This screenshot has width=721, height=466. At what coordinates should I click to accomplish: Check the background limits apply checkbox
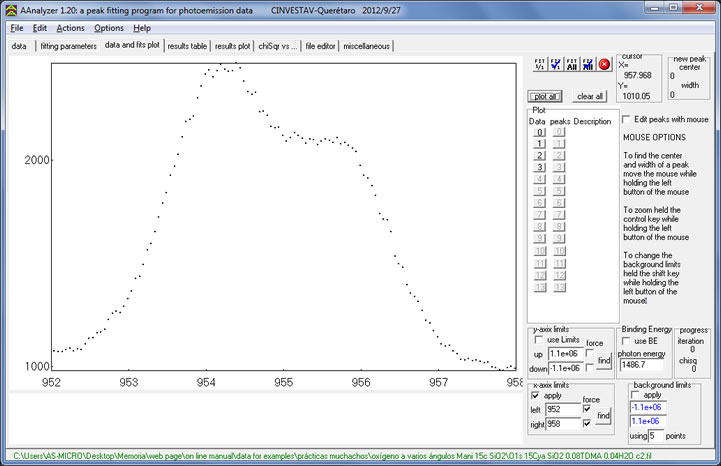pyautogui.click(x=636, y=395)
